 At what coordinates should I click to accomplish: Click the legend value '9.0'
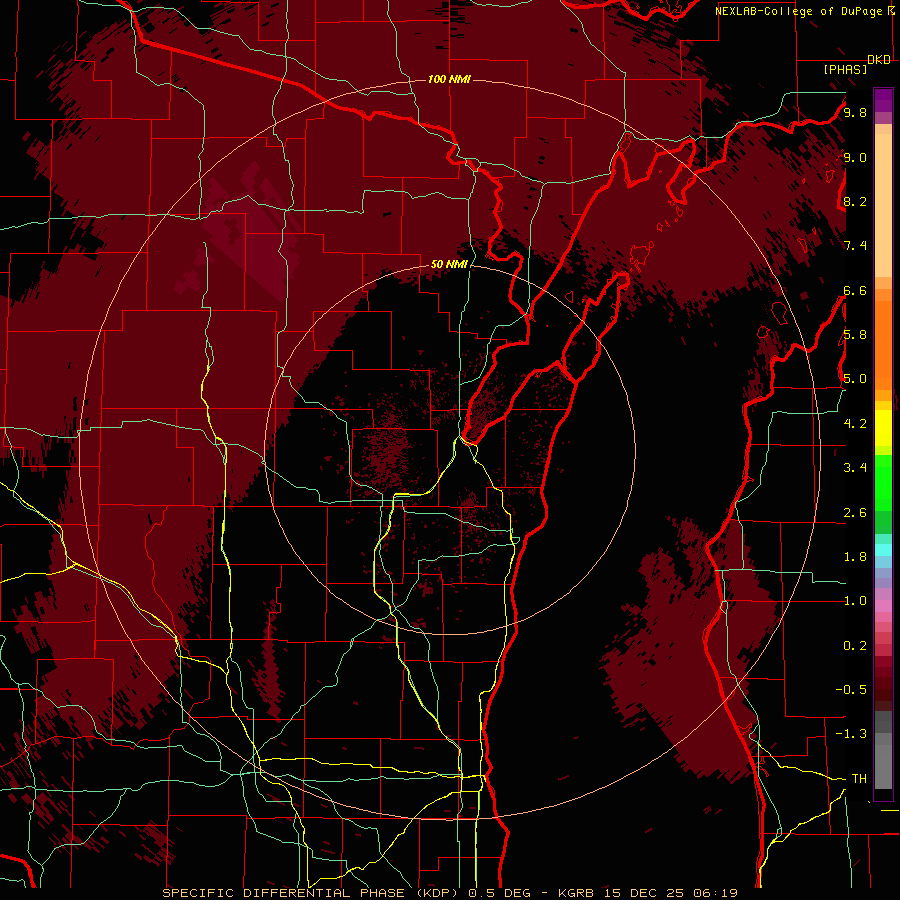855,157
